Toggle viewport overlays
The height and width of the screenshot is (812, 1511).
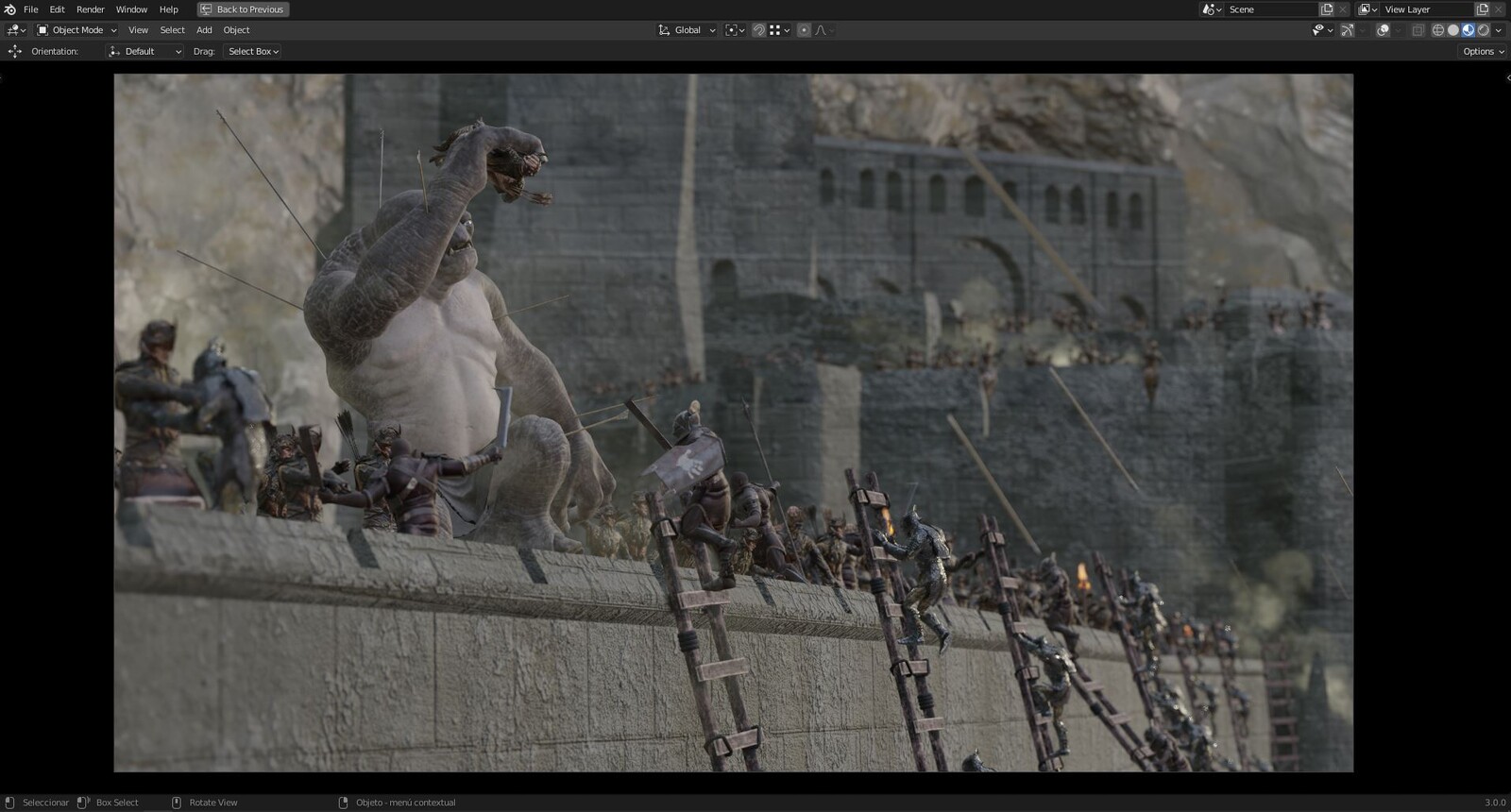(1383, 30)
